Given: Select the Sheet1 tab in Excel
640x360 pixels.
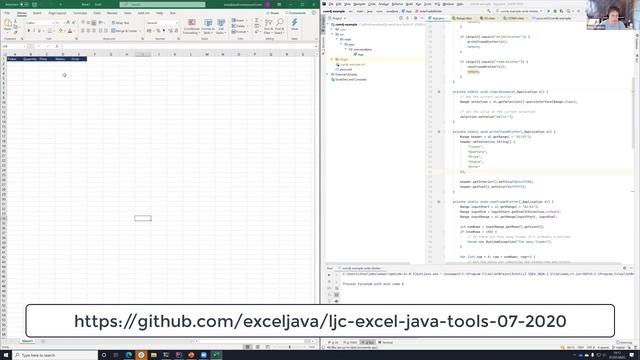Looking at the screenshot, I should tap(27, 341).
